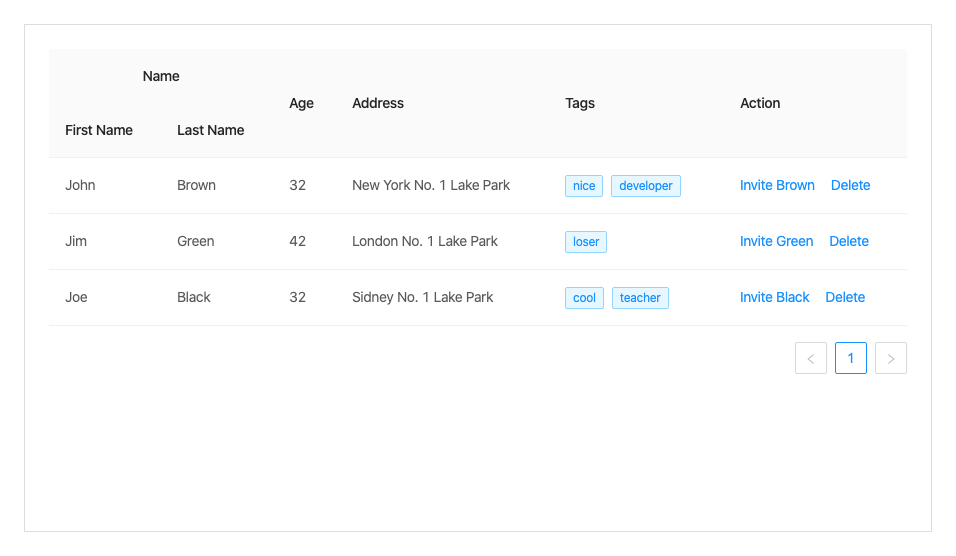Click the 'nice' tag
The image size is (956, 556).
click(584, 186)
